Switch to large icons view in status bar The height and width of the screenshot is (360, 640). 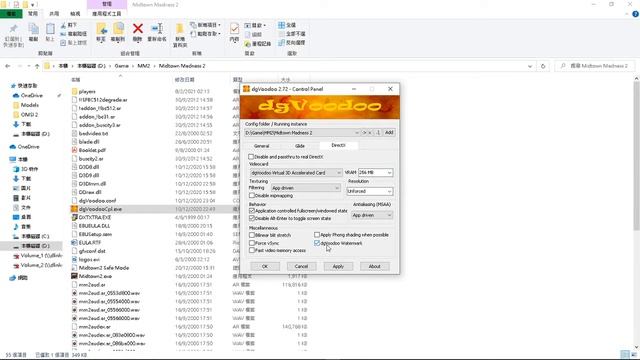tap(634, 354)
